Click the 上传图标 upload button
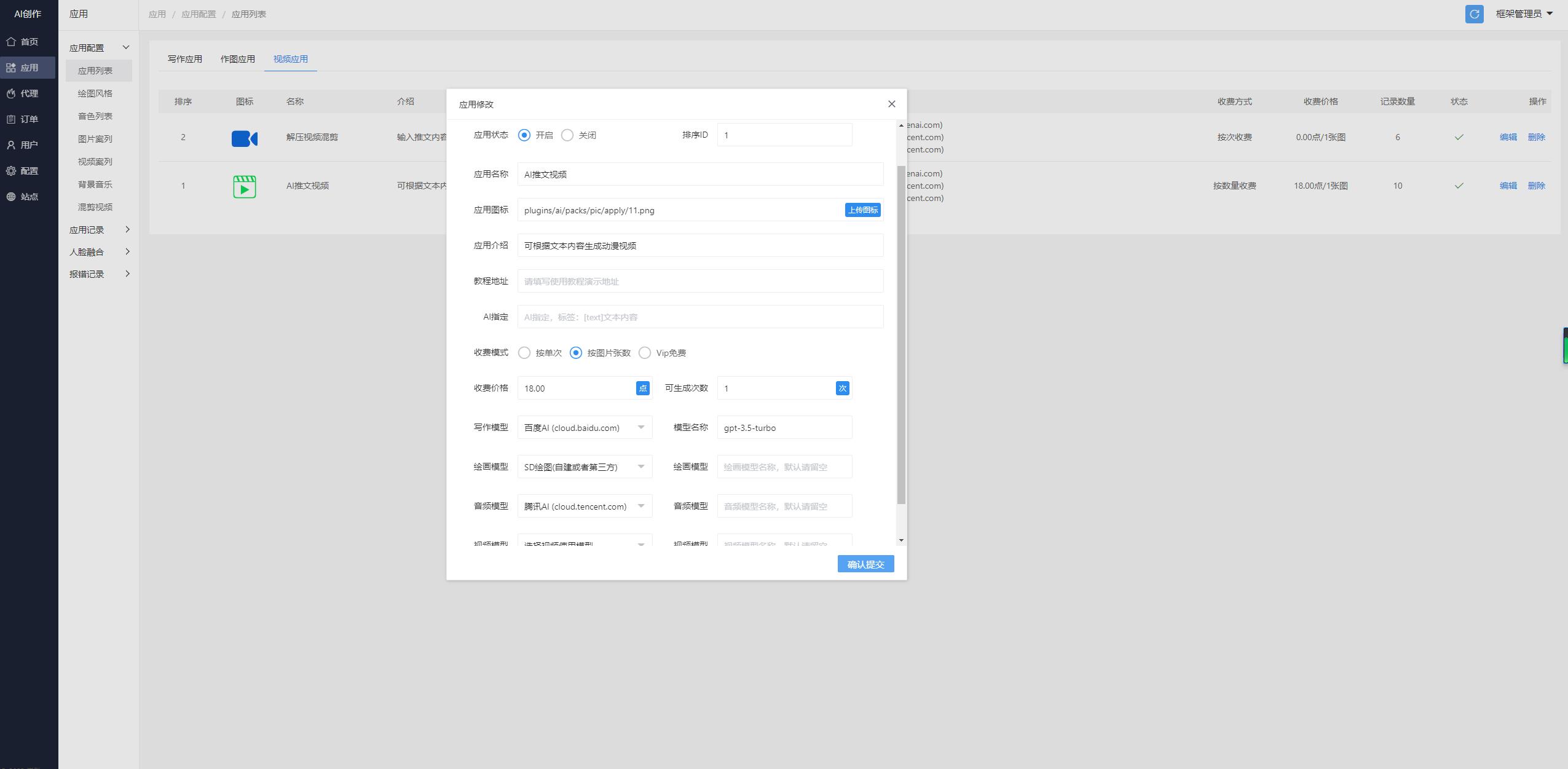This screenshot has height=769, width=1568. 862,210
